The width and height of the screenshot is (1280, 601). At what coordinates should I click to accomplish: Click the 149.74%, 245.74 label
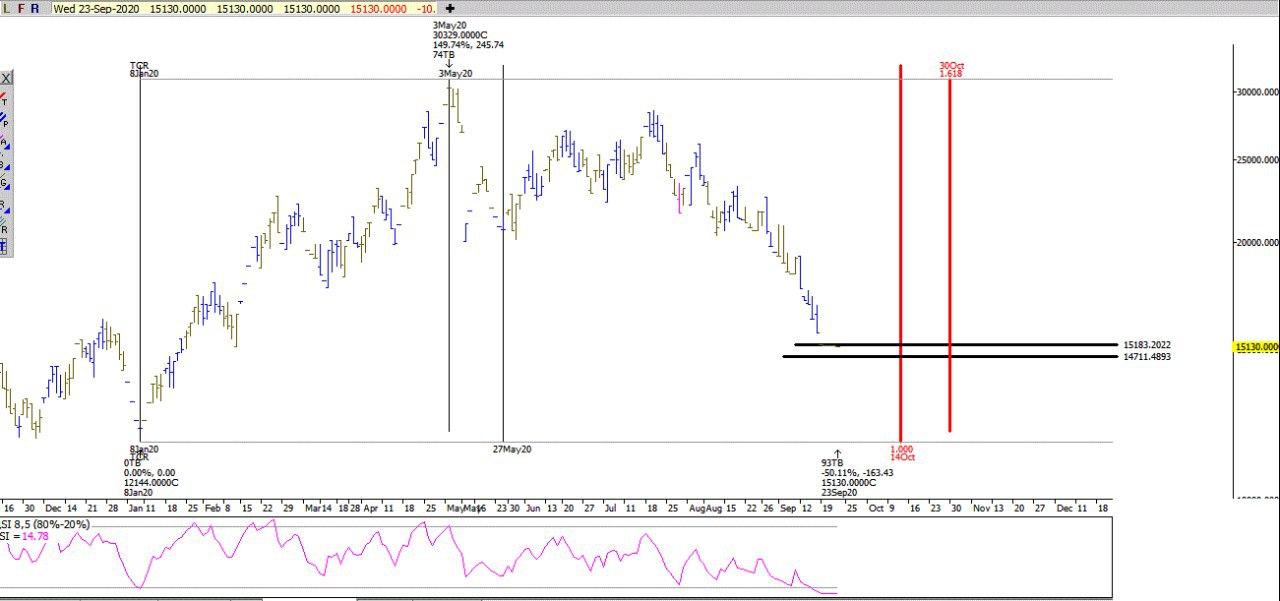click(468, 45)
